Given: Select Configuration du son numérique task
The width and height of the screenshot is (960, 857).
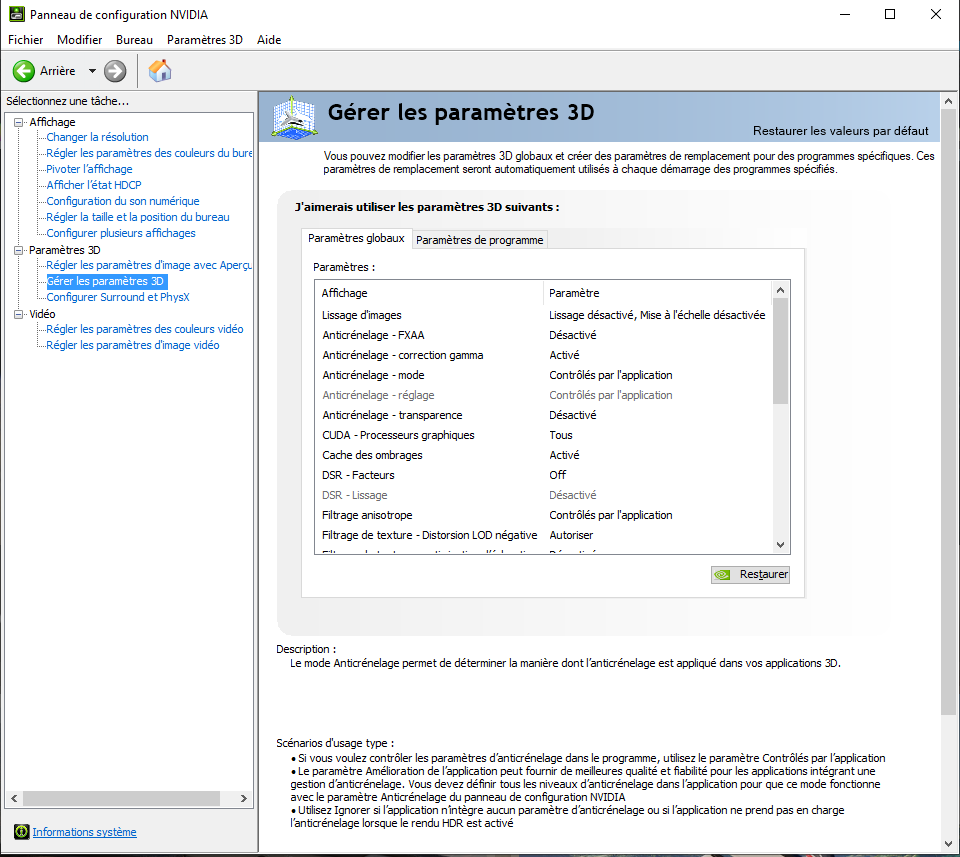Looking at the screenshot, I should point(122,201).
